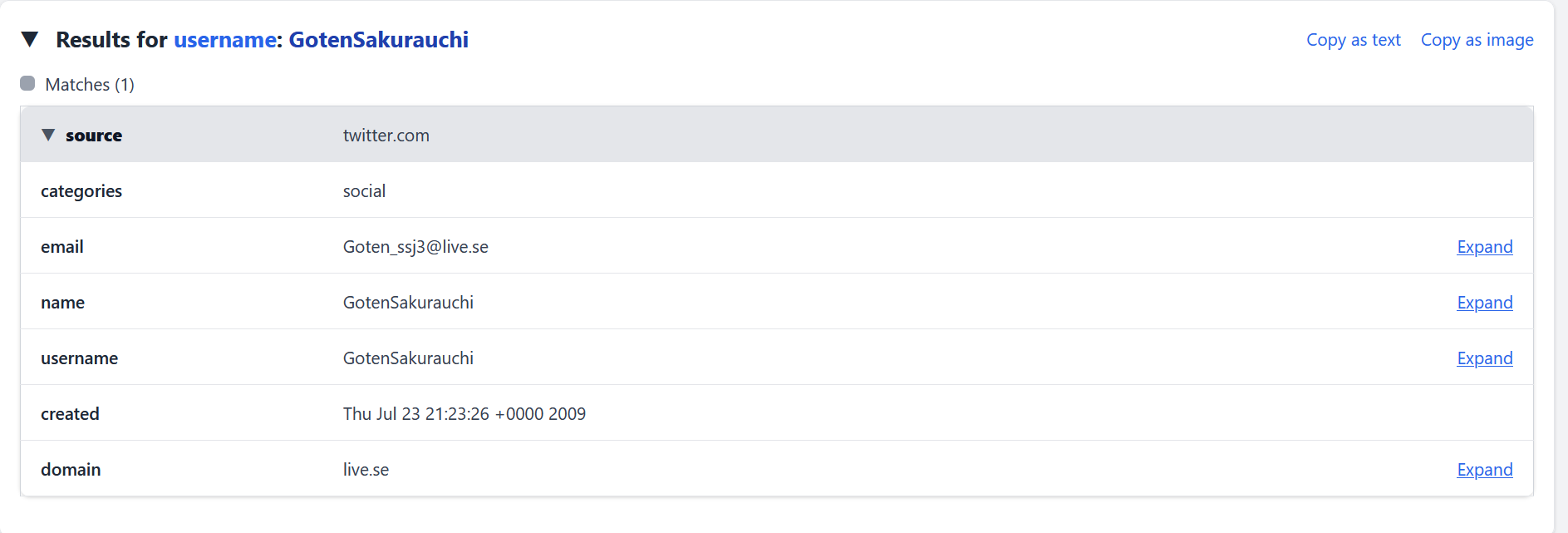Click the live.se domain value
This screenshot has height=533, width=1568.
[366, 470]
